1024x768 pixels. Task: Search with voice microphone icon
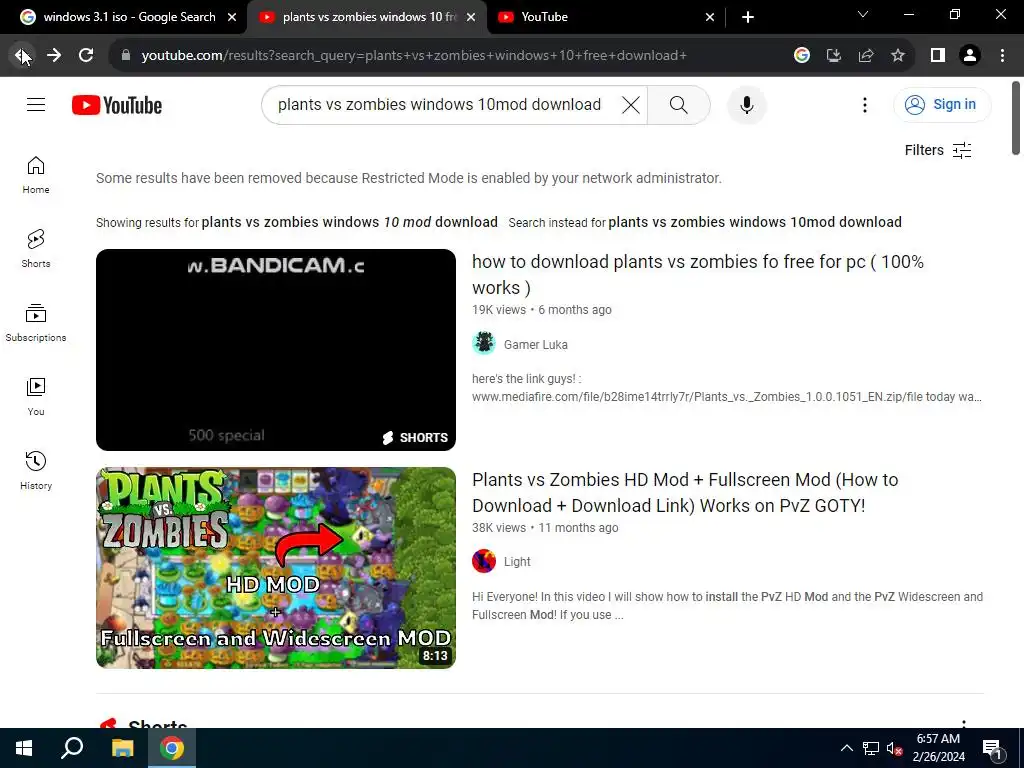[x=746, y=104]
